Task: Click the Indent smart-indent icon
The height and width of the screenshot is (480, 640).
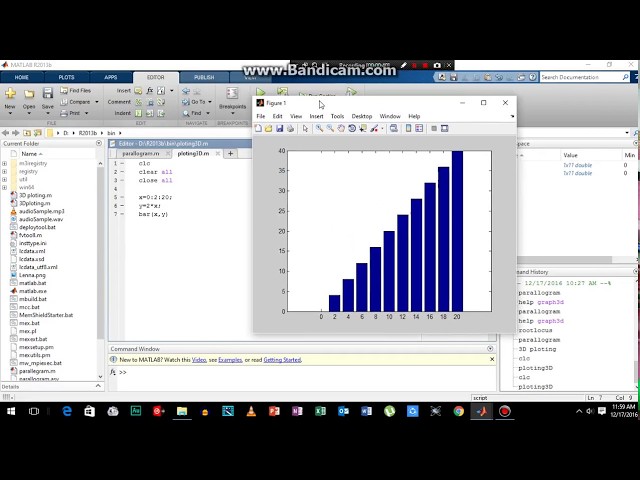Action: coord(139,113)
